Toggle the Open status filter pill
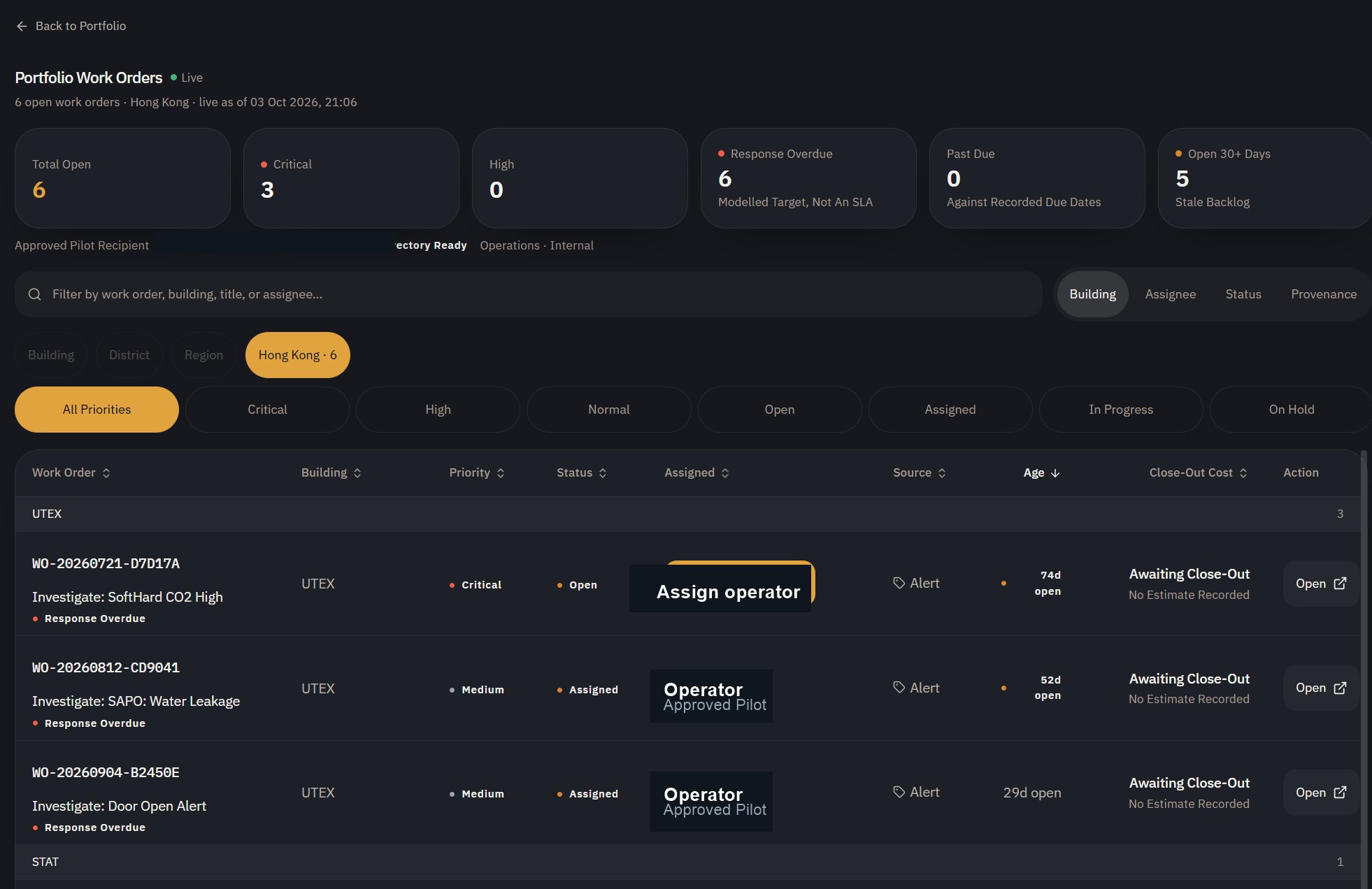Image resolution: width=1372 pixels, height=889 pixels. click(779, 410)
